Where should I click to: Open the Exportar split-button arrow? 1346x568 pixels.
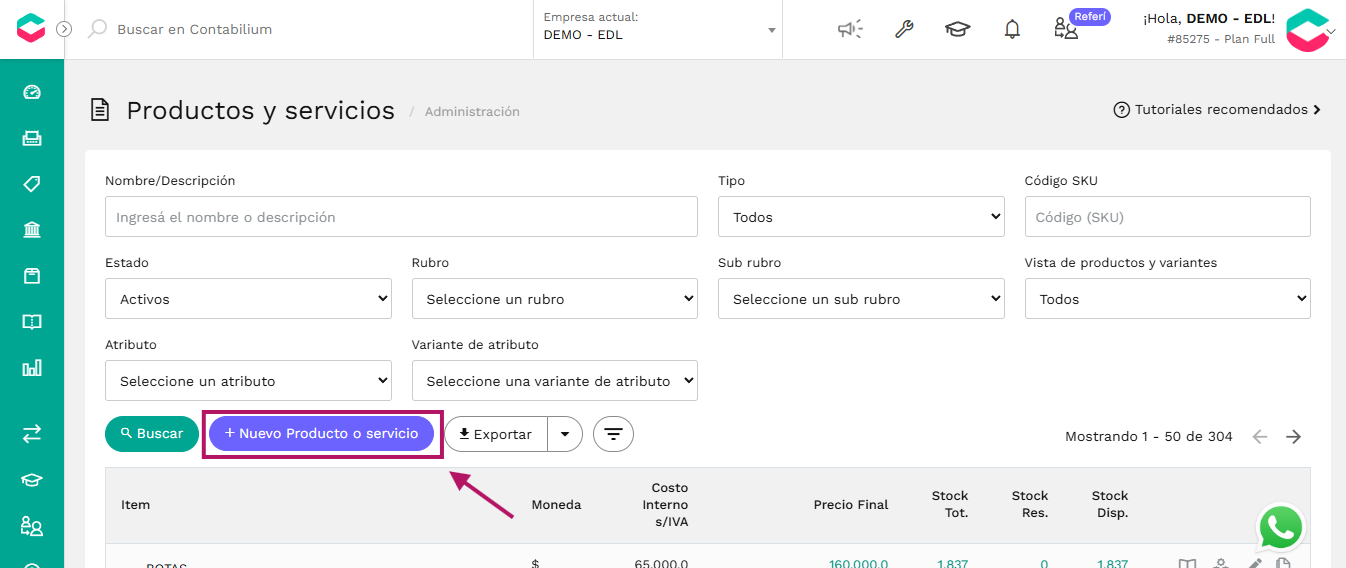coord(565,434)
